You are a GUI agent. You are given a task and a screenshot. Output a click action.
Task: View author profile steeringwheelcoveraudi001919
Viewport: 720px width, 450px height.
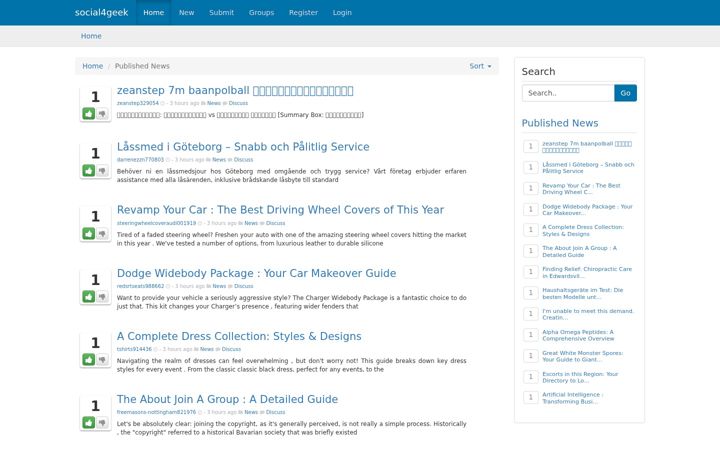pyautogui.click(x=156, y=223)
